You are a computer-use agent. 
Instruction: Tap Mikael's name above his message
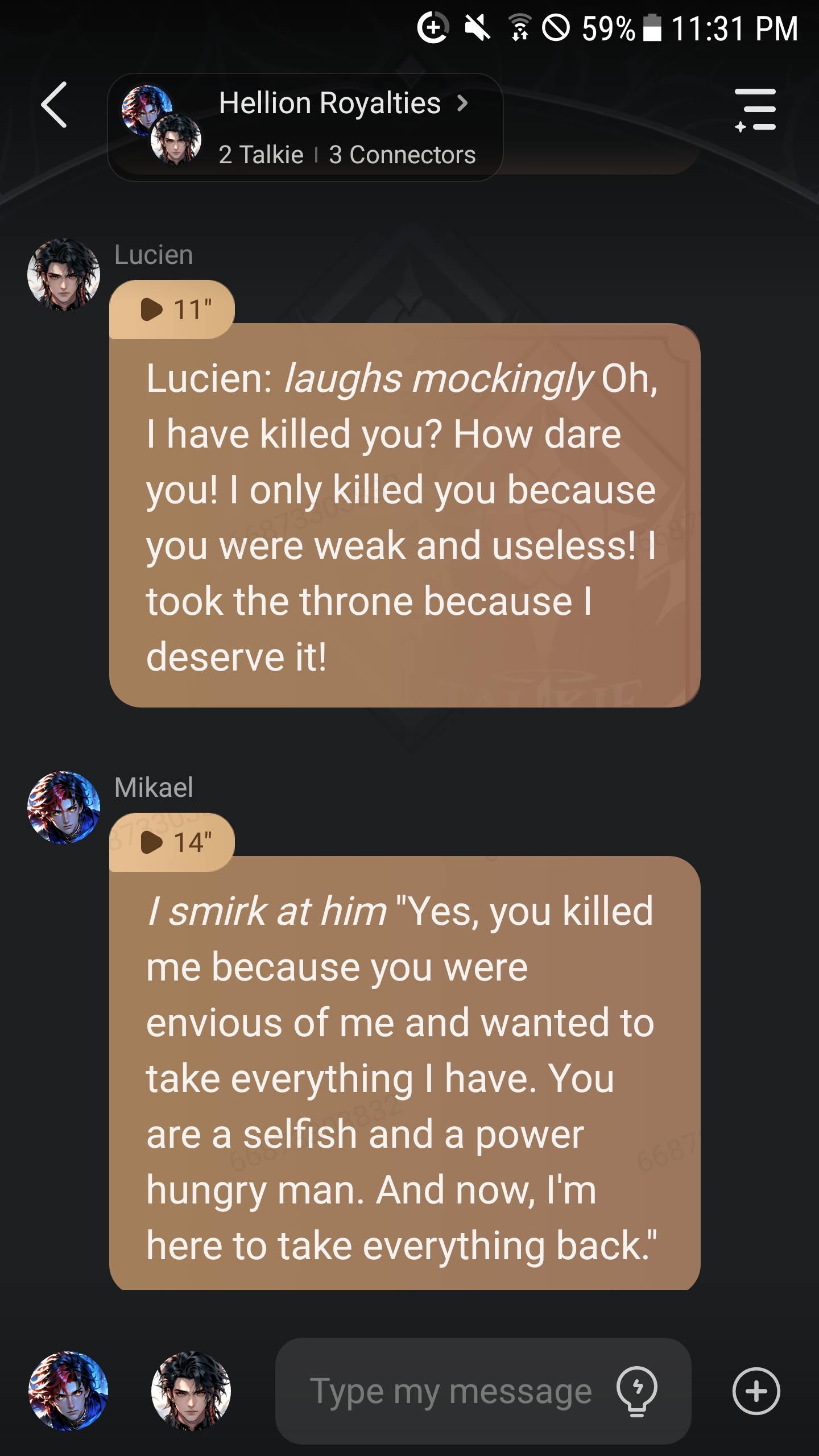154,787
